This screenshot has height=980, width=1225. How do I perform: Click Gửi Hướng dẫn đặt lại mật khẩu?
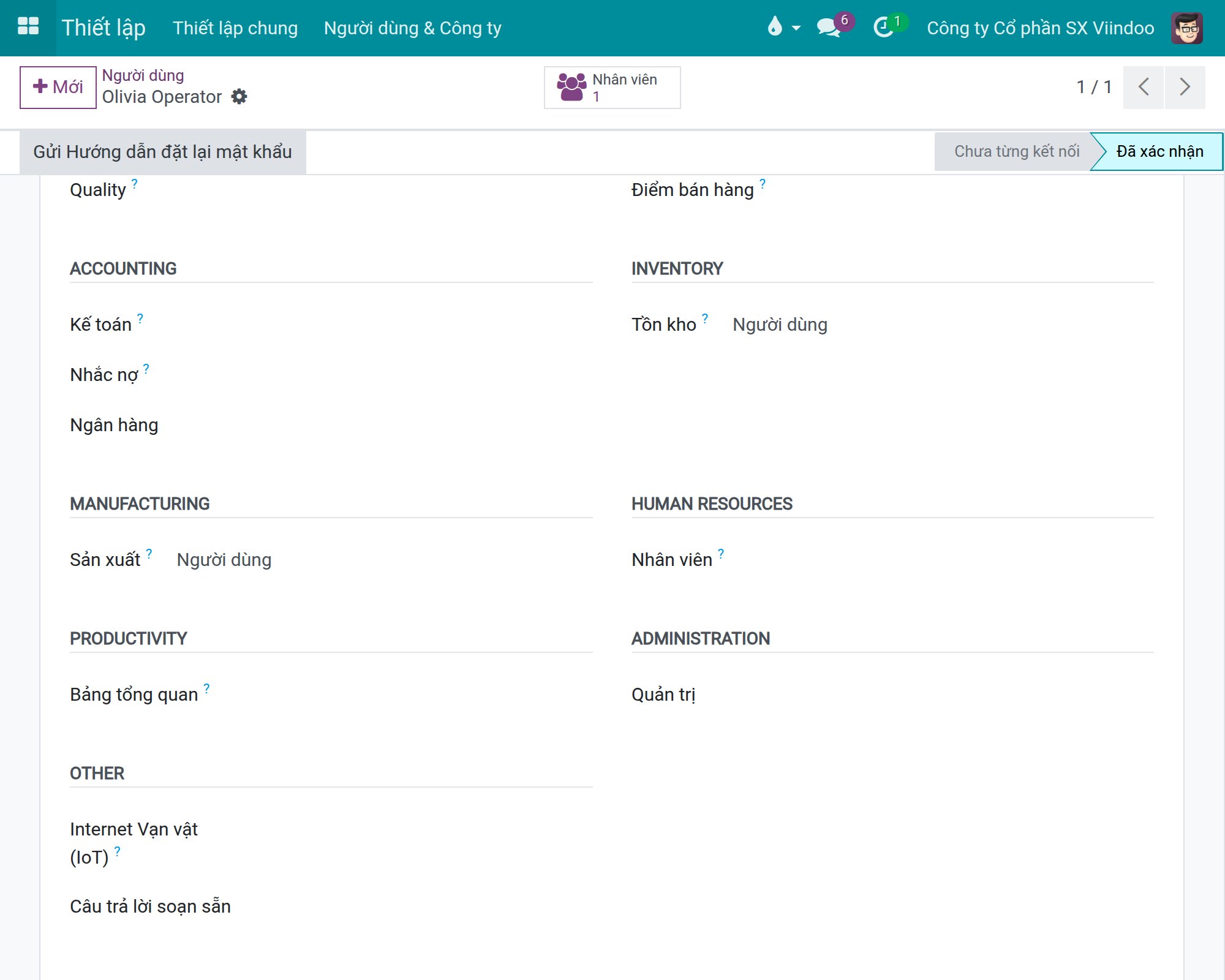162,151
